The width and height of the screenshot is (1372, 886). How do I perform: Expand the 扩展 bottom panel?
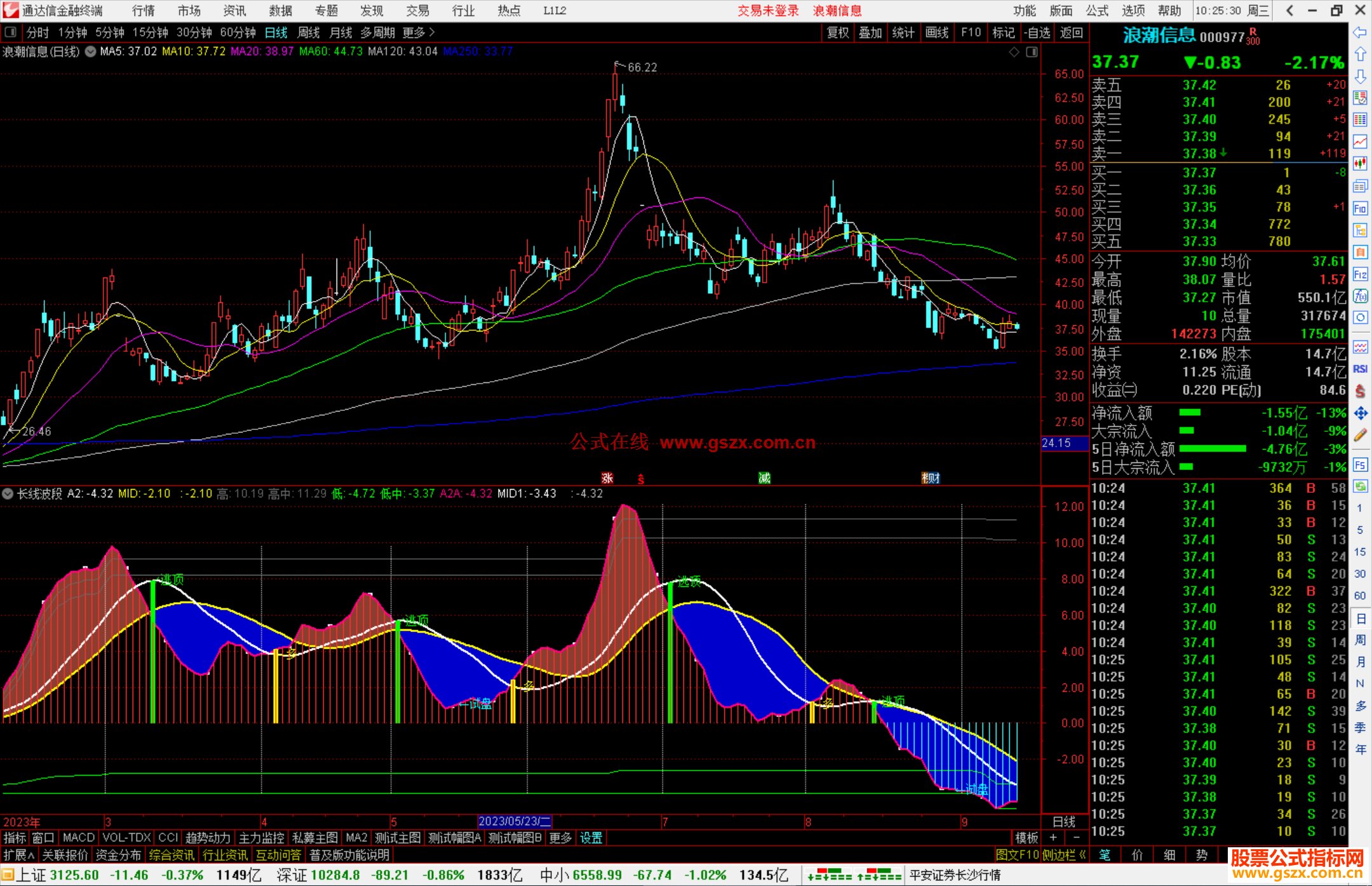pyautogui.click(x=18, y=855)
